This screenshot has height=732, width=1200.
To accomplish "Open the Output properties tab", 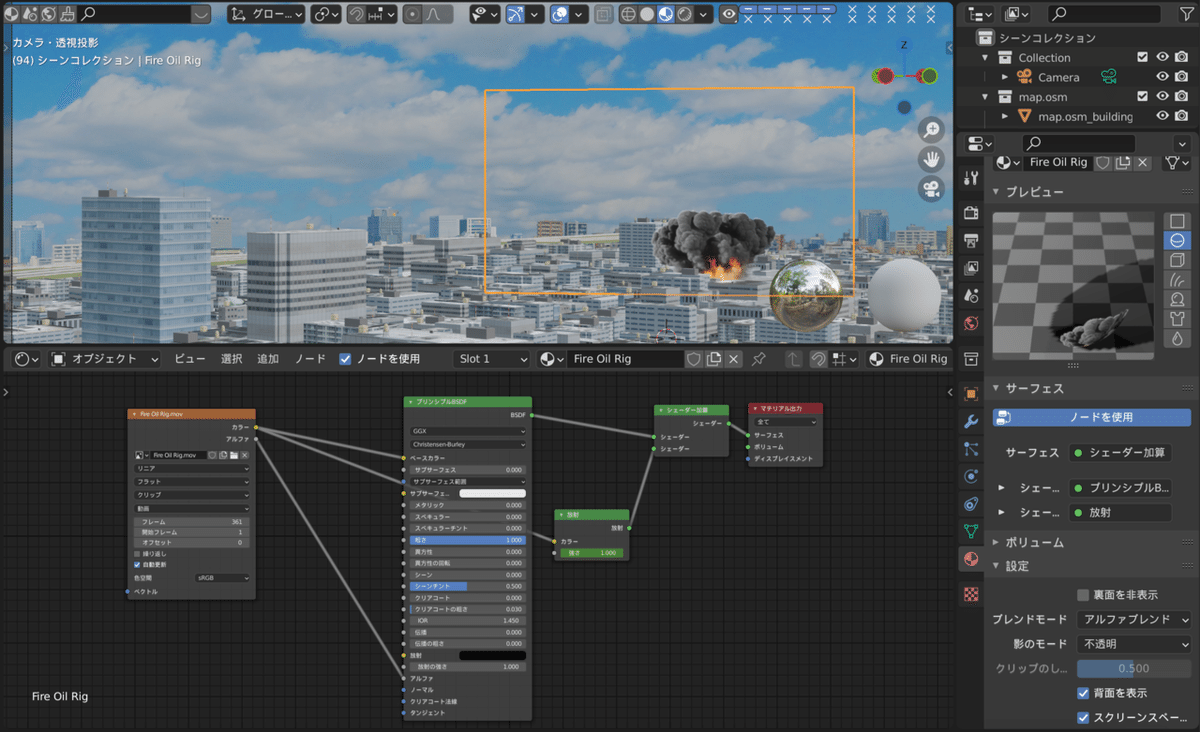I will 970,240.
